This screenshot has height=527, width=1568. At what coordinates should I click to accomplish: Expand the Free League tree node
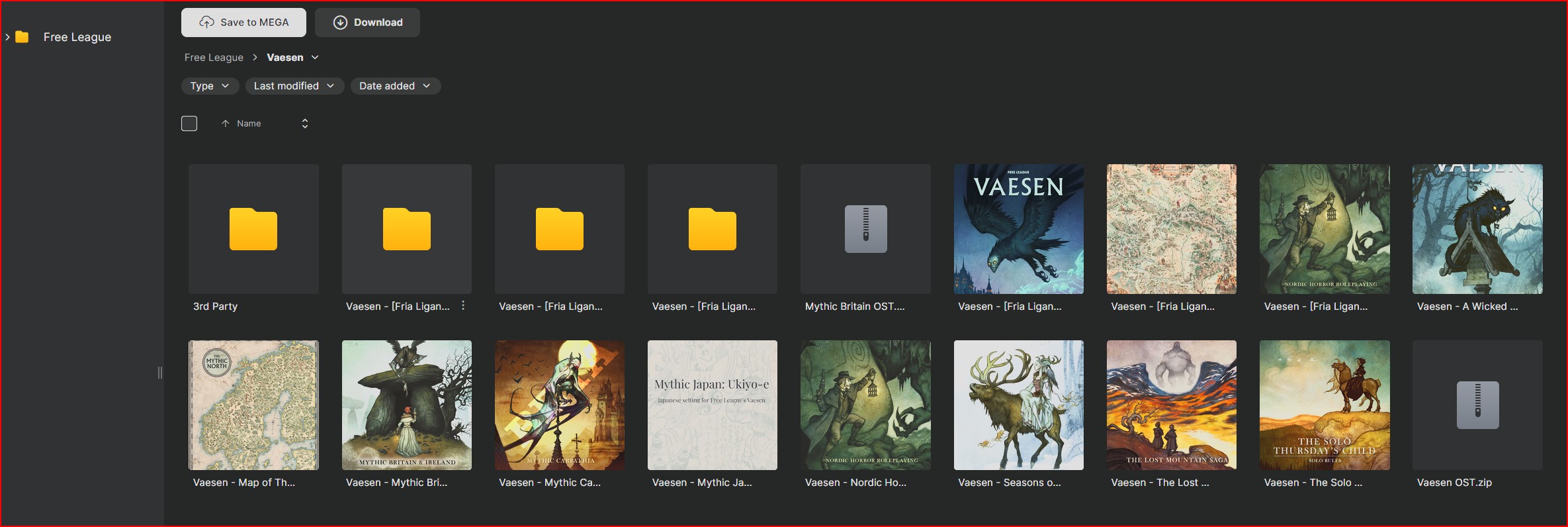[7, 37]
